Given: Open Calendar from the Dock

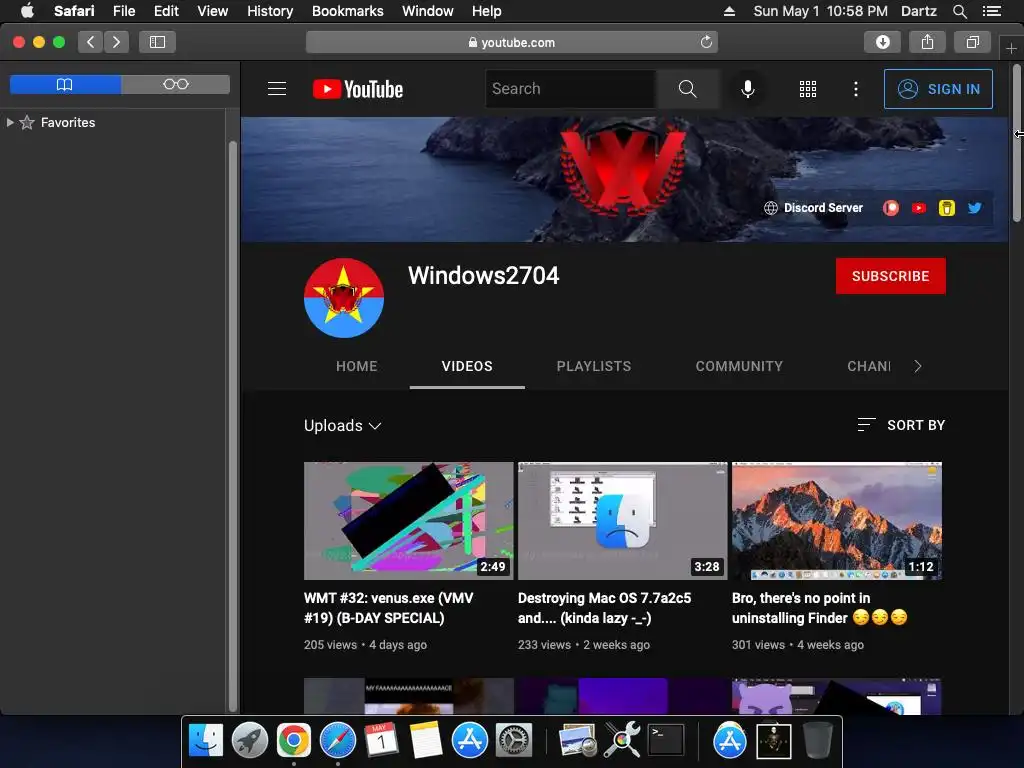Looking at the screenshot, I should (381, 741).
